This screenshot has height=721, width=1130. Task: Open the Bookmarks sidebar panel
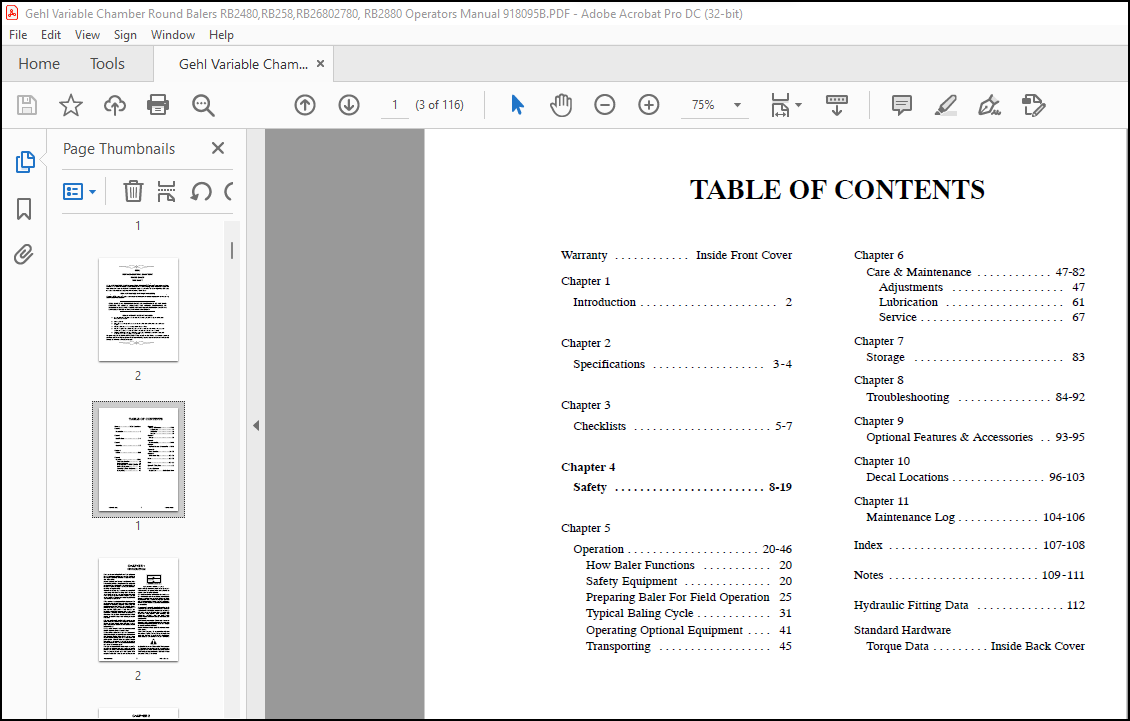click(x=24, y=209)
